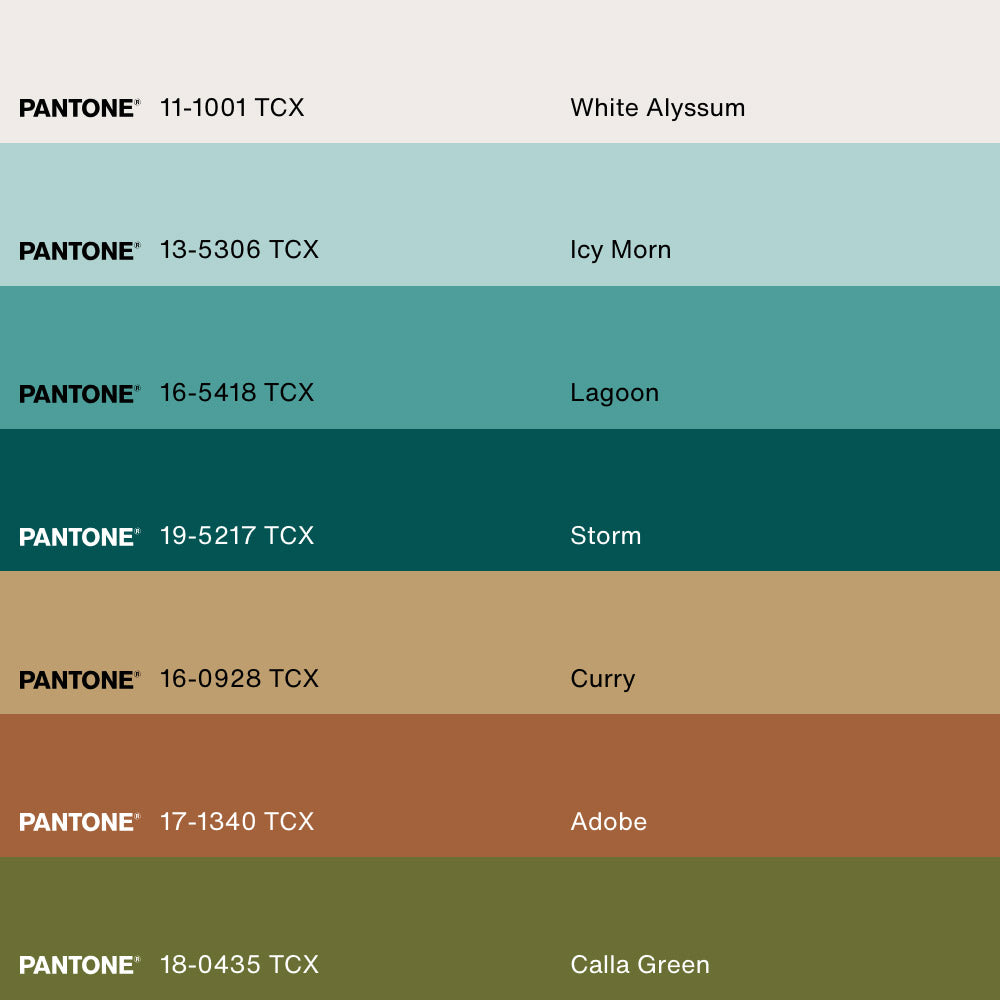Image resolution: width=1000 pixels, height=1000 pixels.
Task: Select the PANTONE logo beside 16-5418 TCX
Action: click(79, 394)
